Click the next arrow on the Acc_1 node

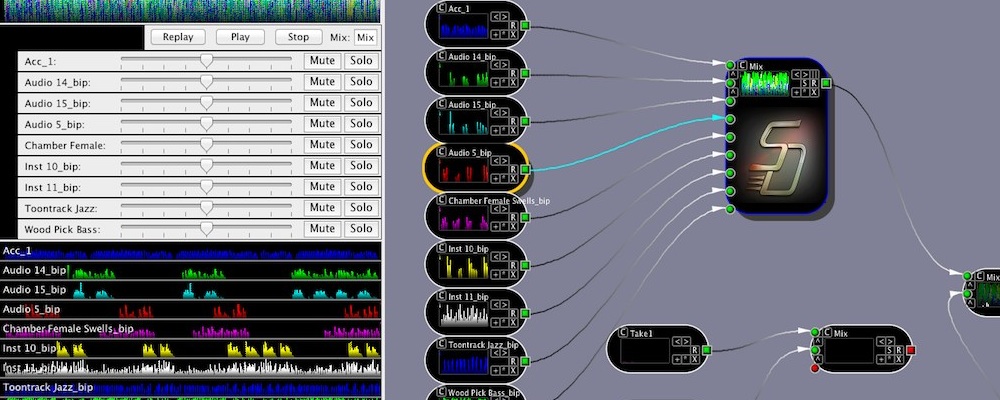point(504,17)
